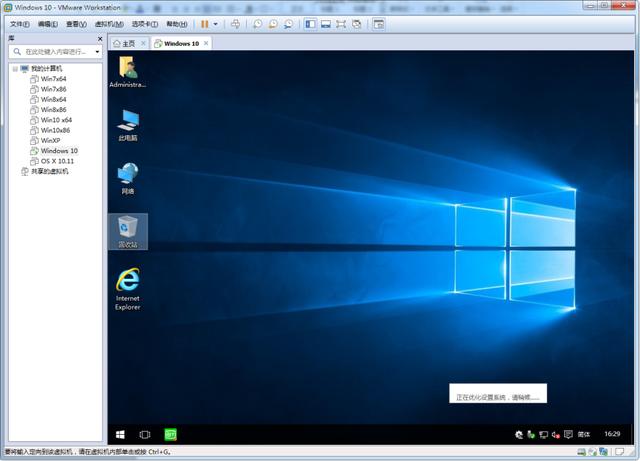Open the snapshot manager
640x461 pixels.
[289, 24]
